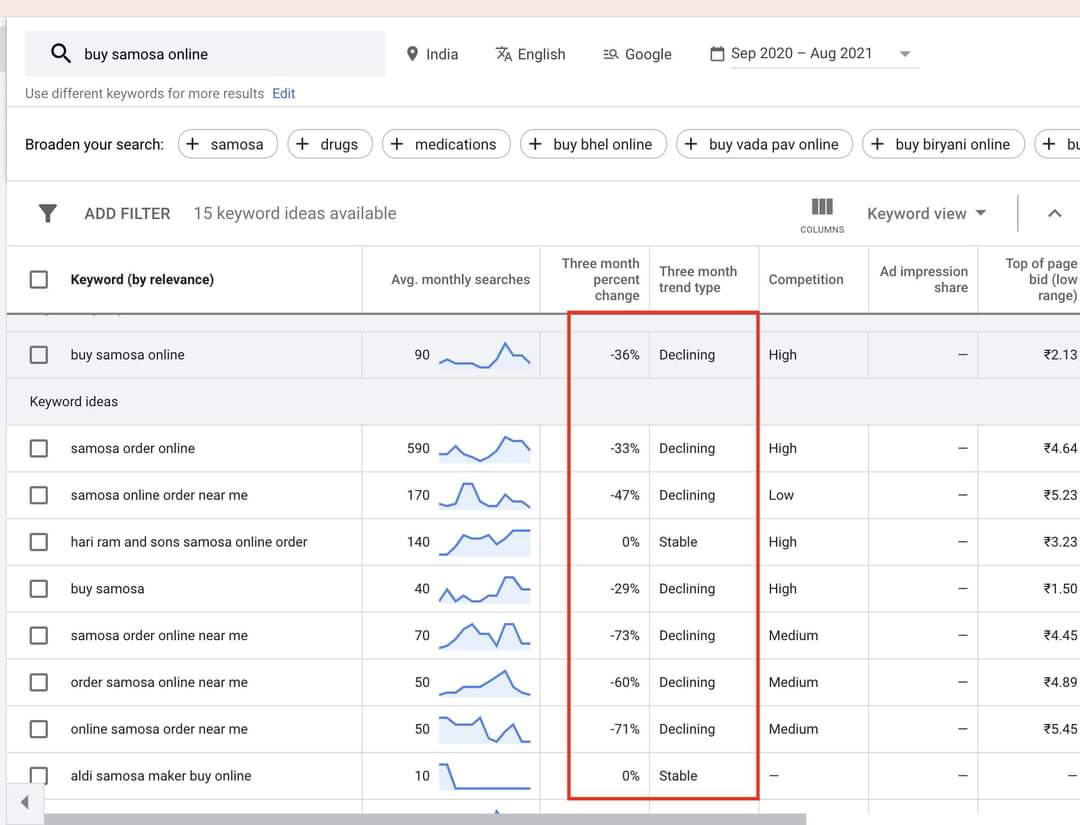Click the Google search network icon
Screen dimensions: 1080x825
[610, 54]
